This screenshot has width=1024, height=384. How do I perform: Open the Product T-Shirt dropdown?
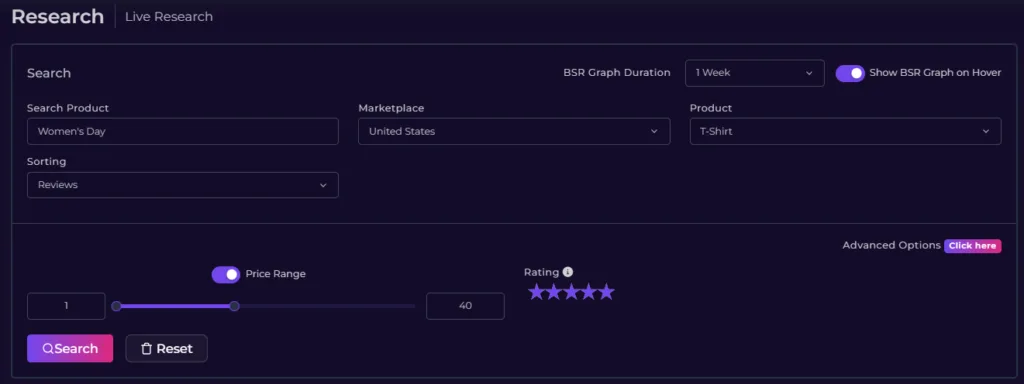pos(845,131)
